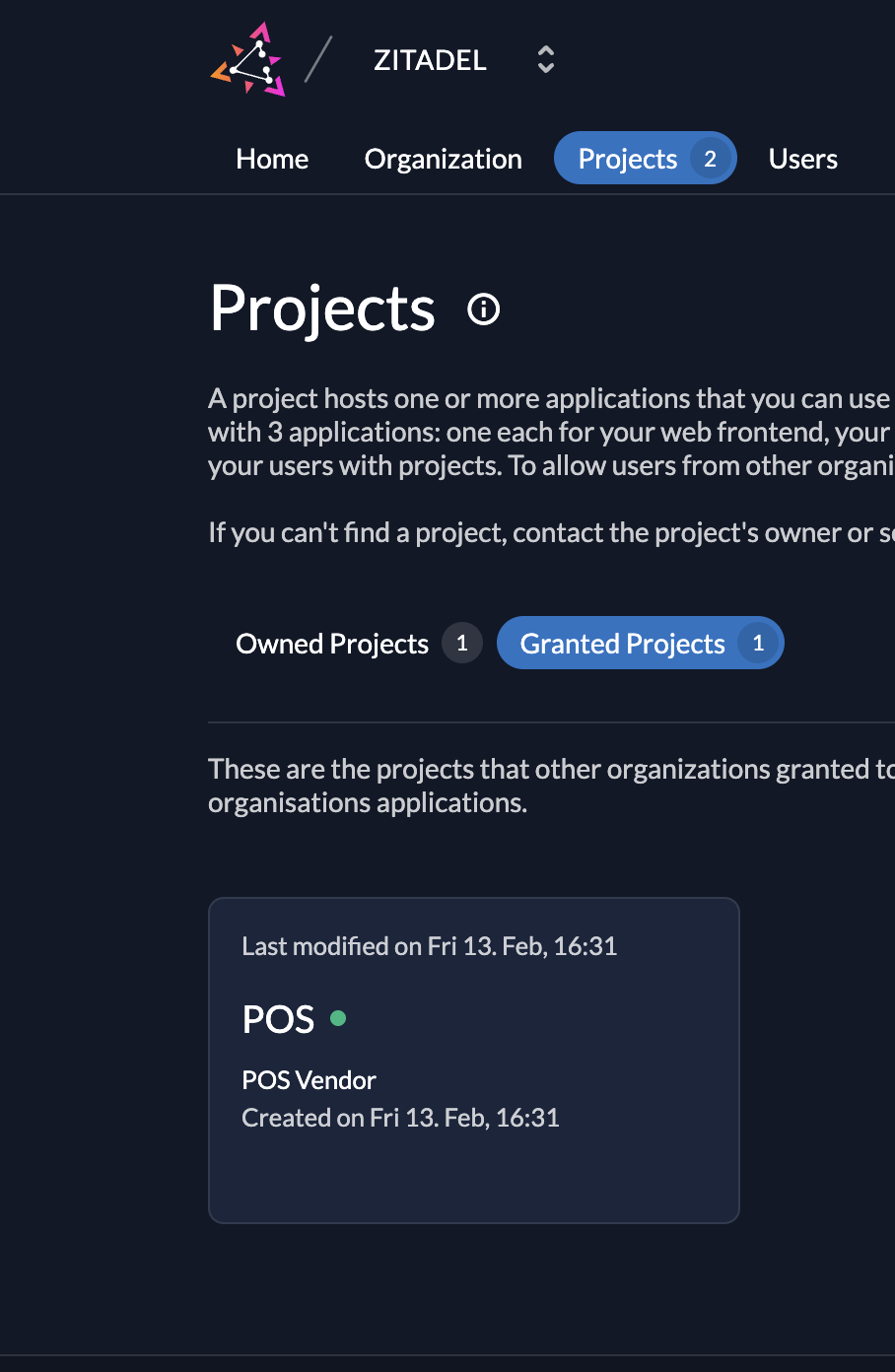Open the Users tab
Screen dimensions: 895x1372
(x=802, y=159)
